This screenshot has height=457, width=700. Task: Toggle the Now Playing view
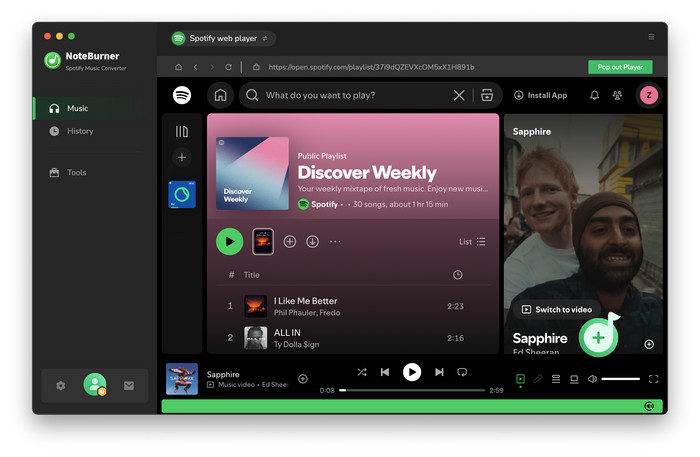[x=520, y=379]
